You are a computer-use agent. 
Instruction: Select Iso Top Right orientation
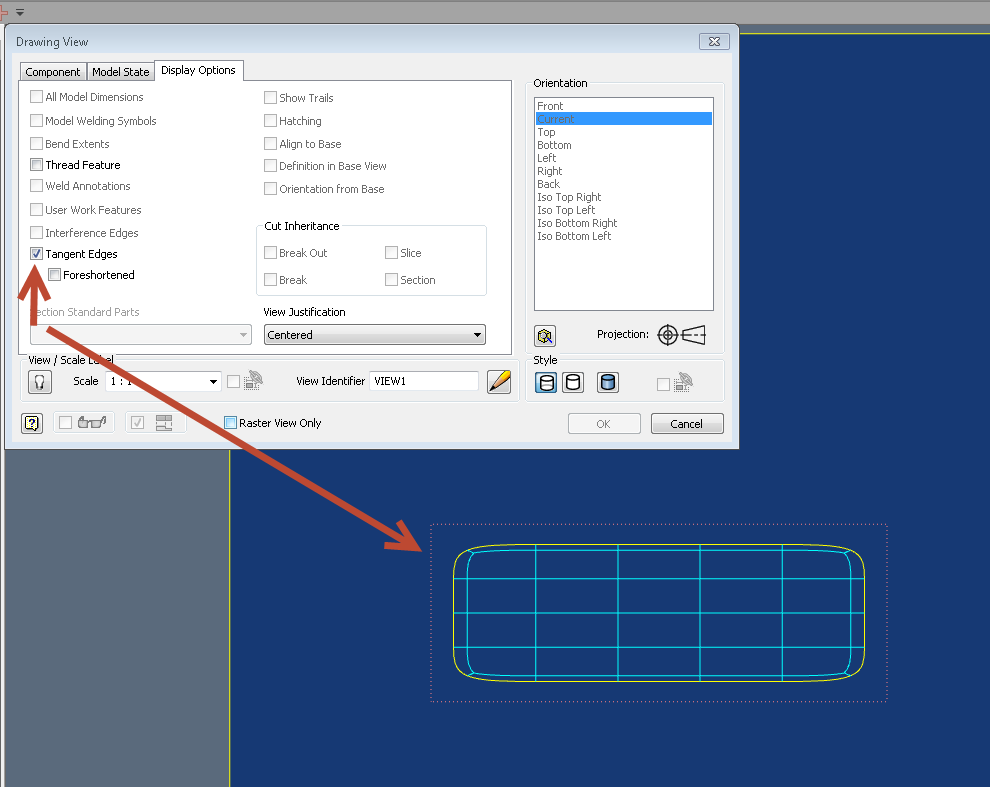pyautogui.click(x=569, y=197)
